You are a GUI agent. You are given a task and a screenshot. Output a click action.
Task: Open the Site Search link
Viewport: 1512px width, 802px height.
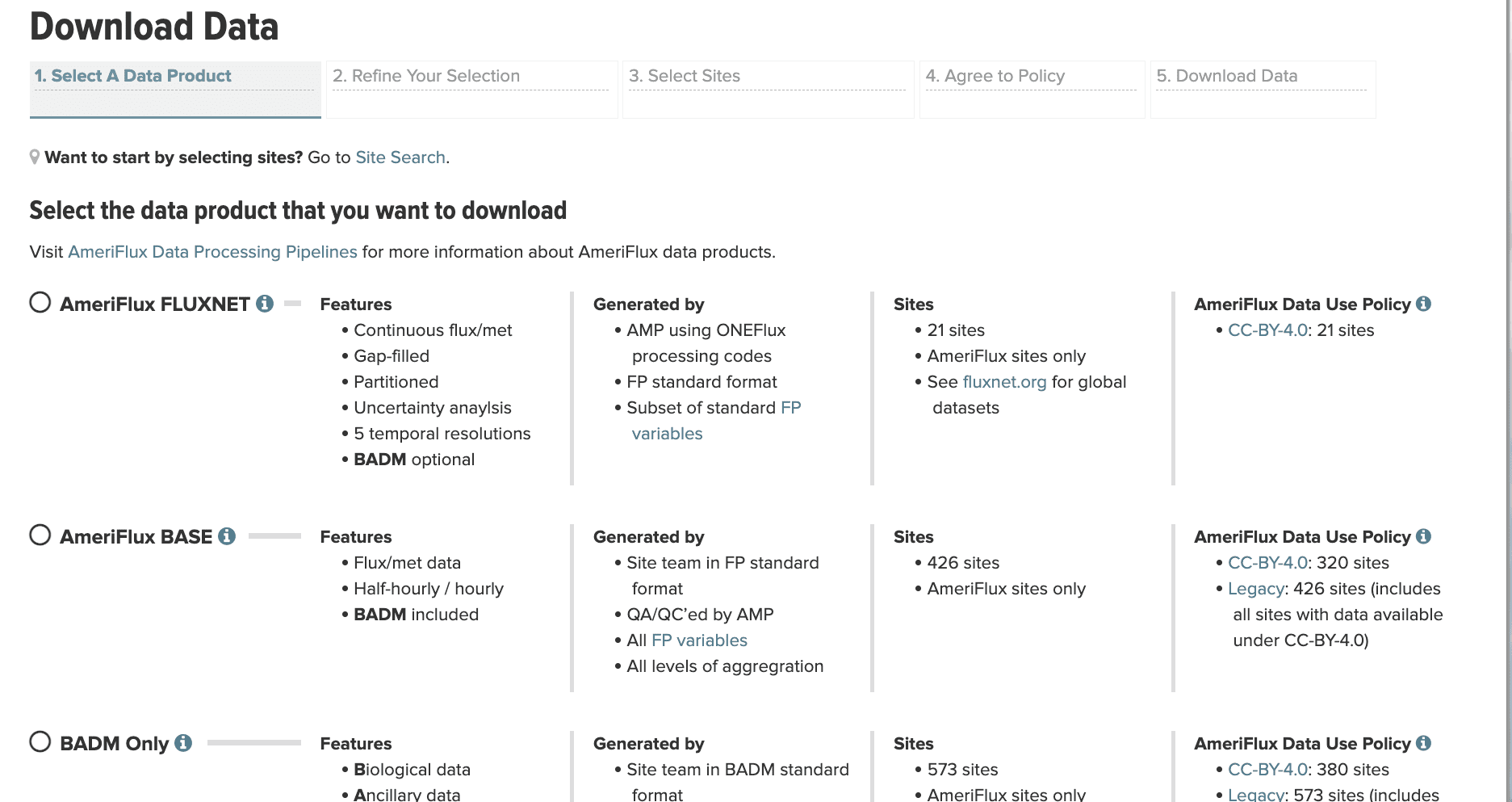click(x=400, y=157)
